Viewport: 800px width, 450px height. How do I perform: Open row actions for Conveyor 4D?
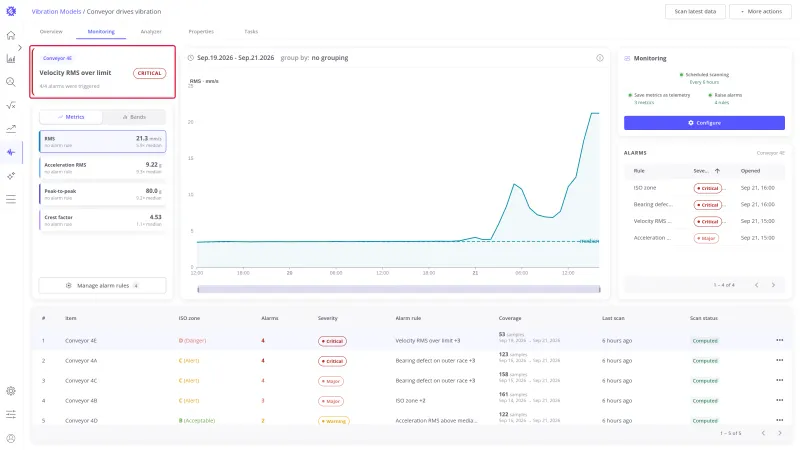pyautogui.click(x=780, y=420)
